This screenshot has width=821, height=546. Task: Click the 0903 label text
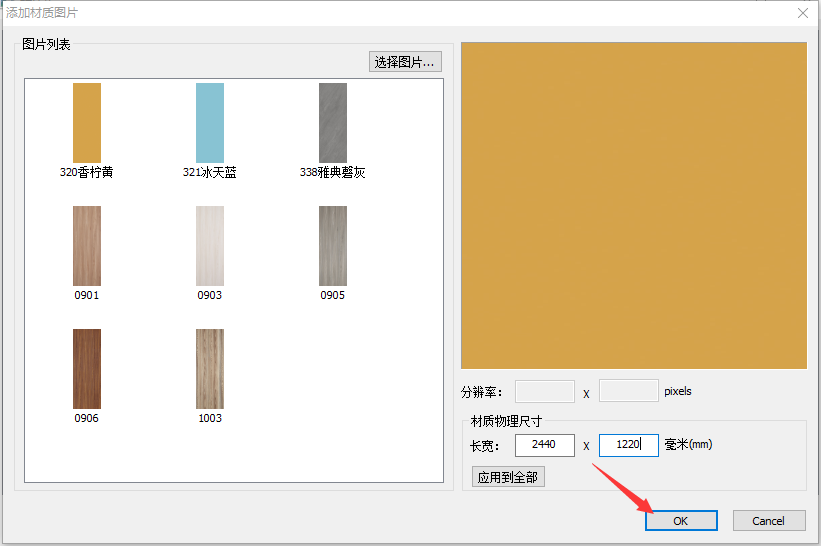point(209,295)
